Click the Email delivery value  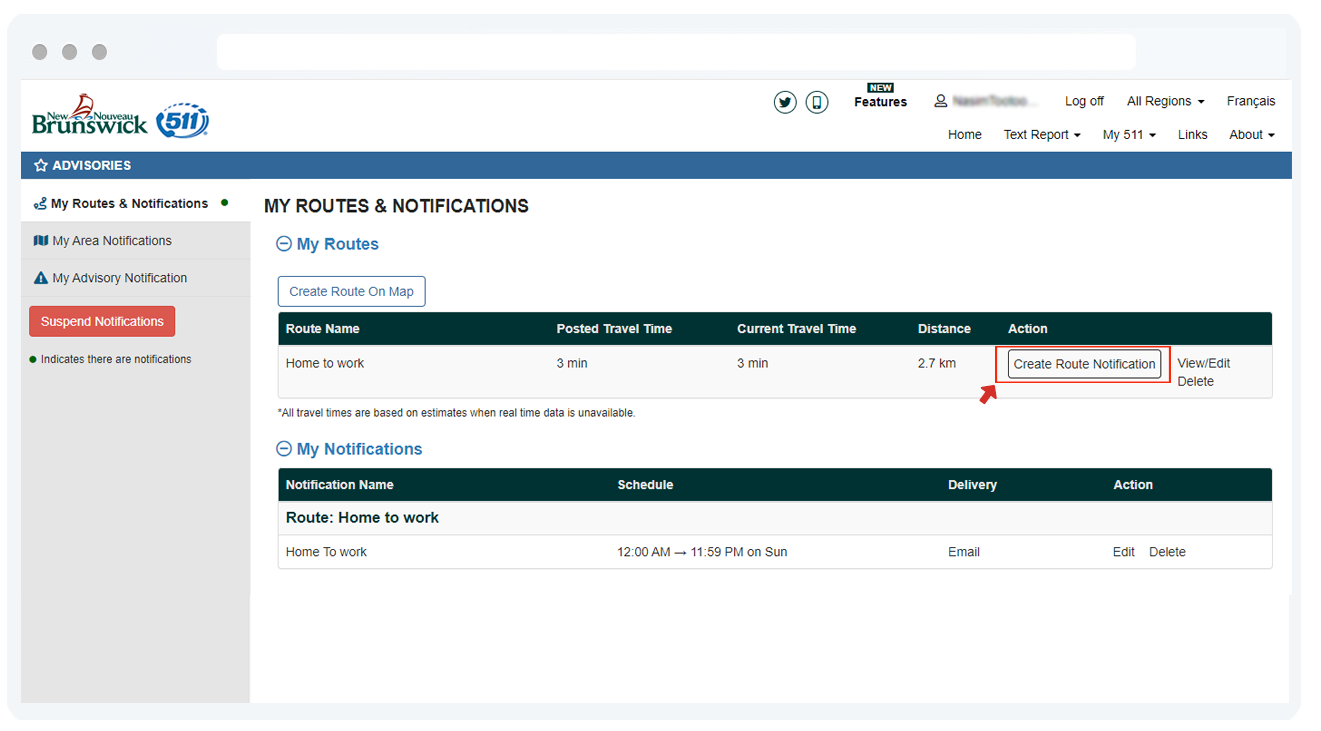964,552
